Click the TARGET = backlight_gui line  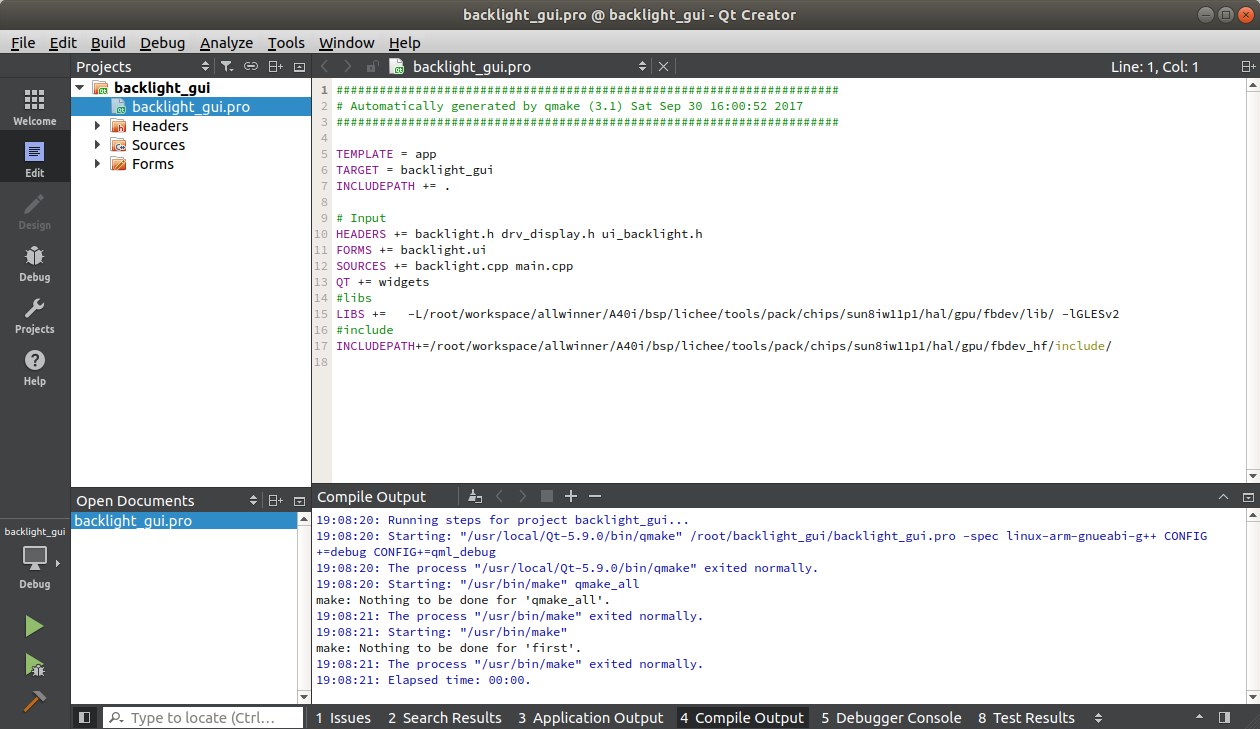tap(415, 170)
